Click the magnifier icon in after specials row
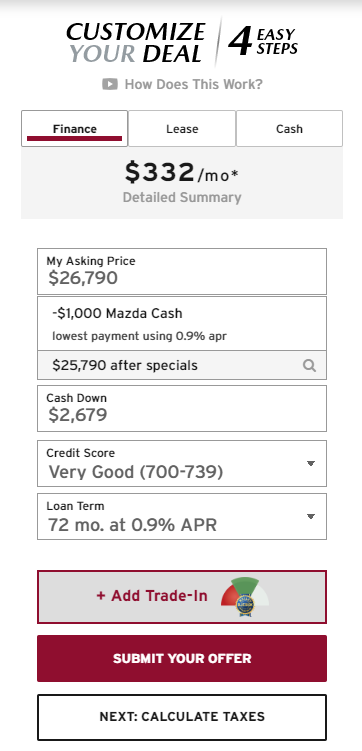The image size is (362, 751). coord(309,365)
